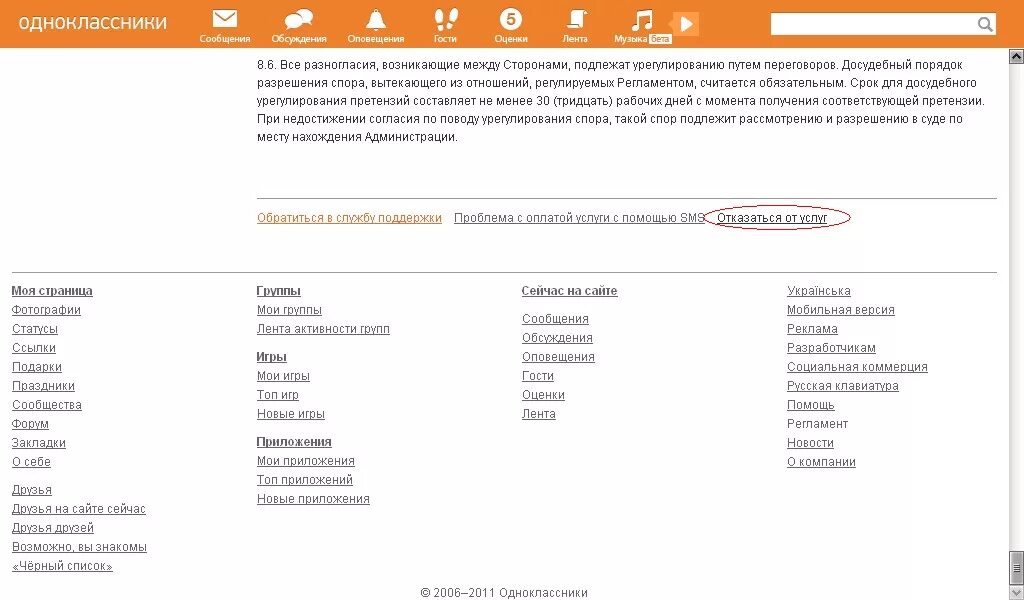Open Проблема с оплатой услуги с помощью SMS
This screenshot has height=600, width=1024.
pos(579,218)
